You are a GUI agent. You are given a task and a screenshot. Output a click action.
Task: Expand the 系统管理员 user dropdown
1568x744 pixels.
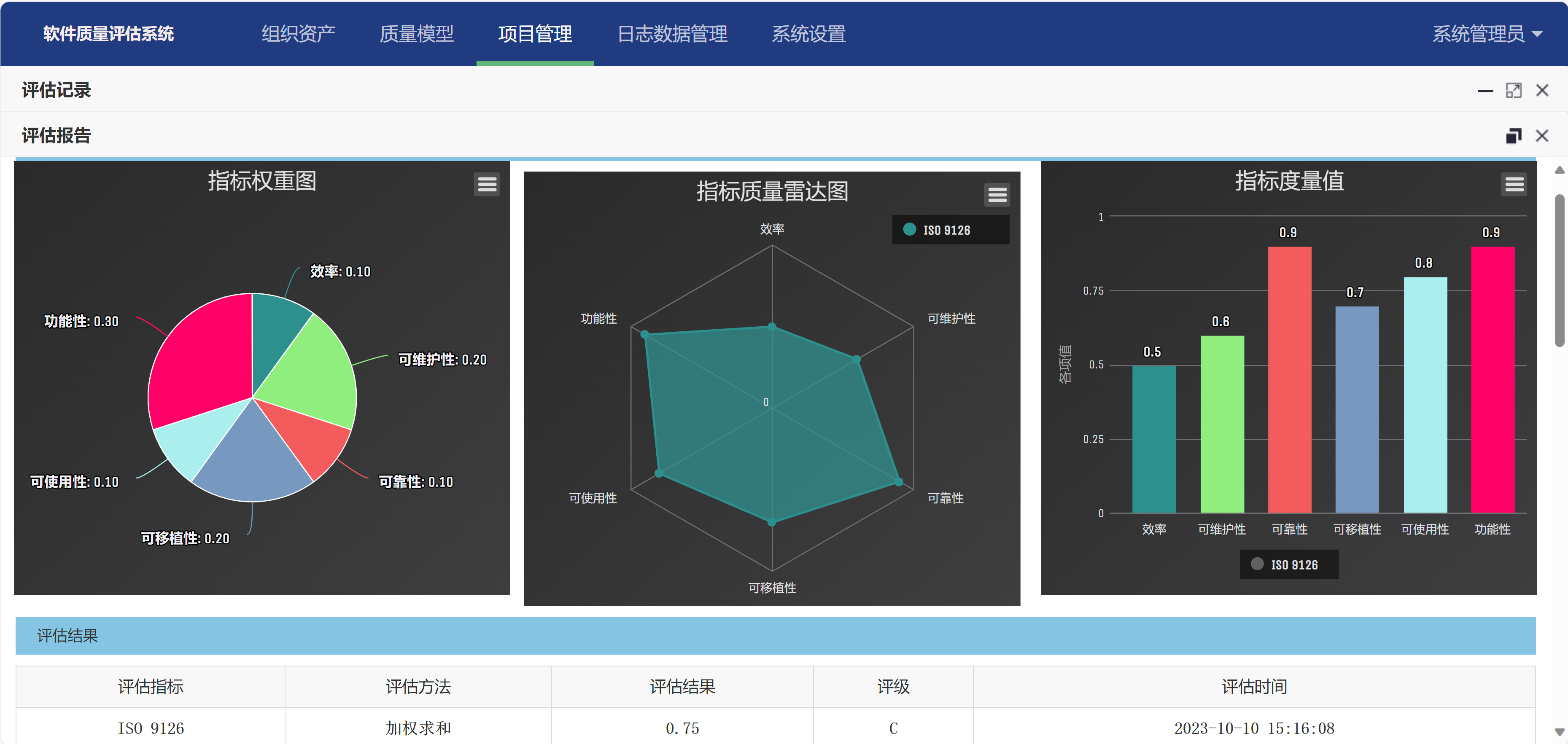coord(1485,34)
